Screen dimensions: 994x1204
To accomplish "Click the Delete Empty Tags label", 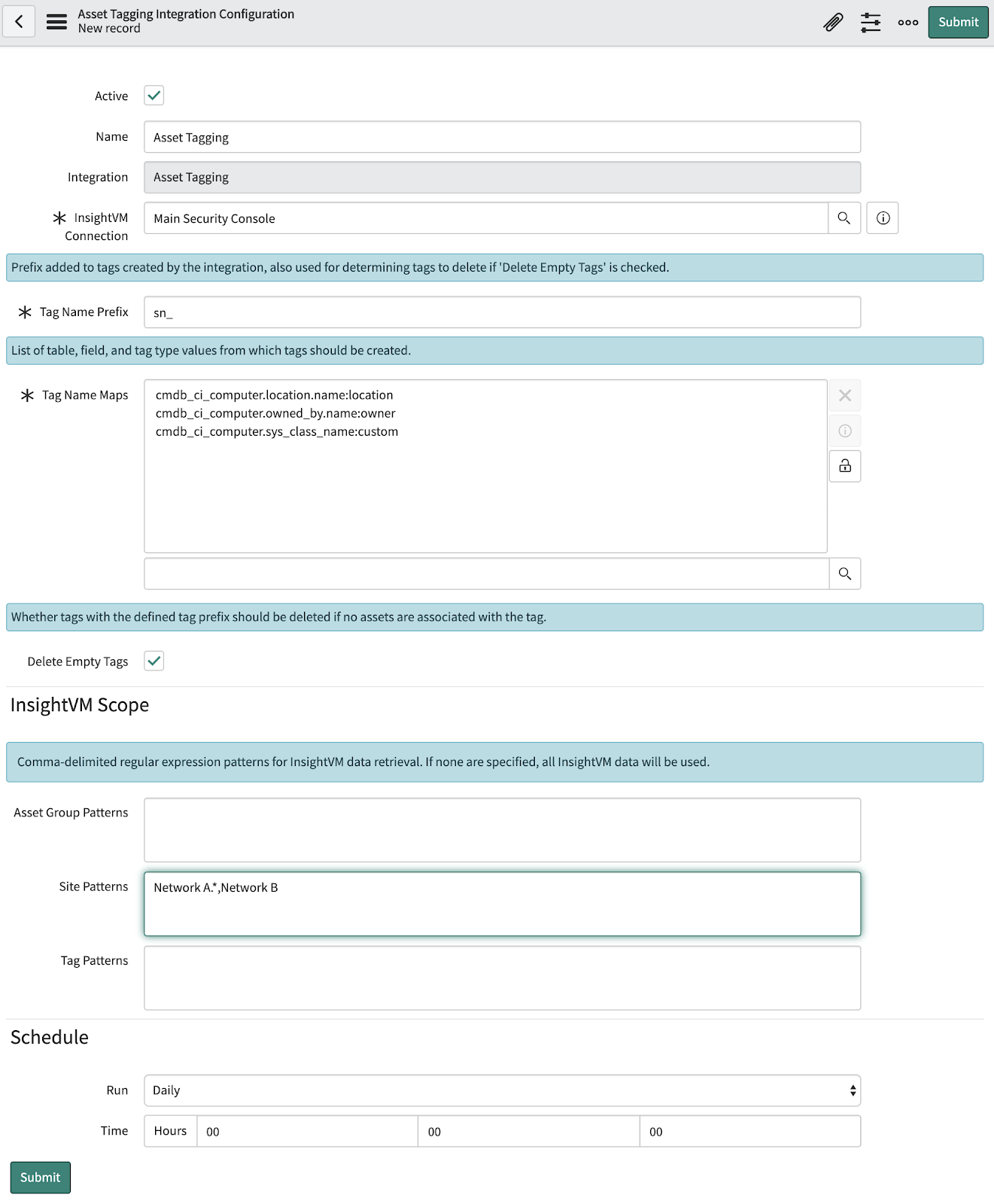I will pos(78,661).
